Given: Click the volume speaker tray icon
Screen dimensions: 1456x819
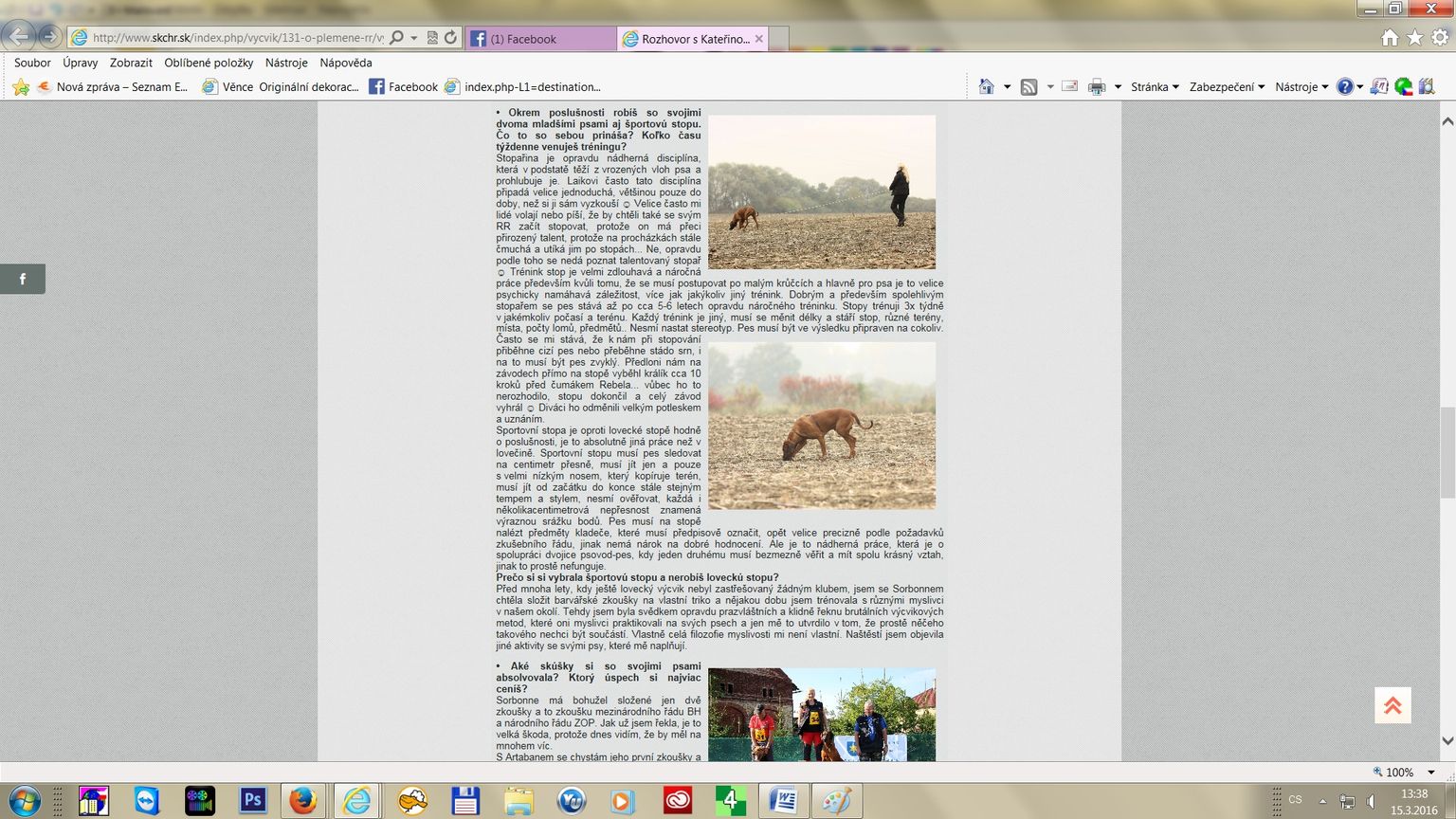Looking at the screenshot, I should (x=1371, y=802).
